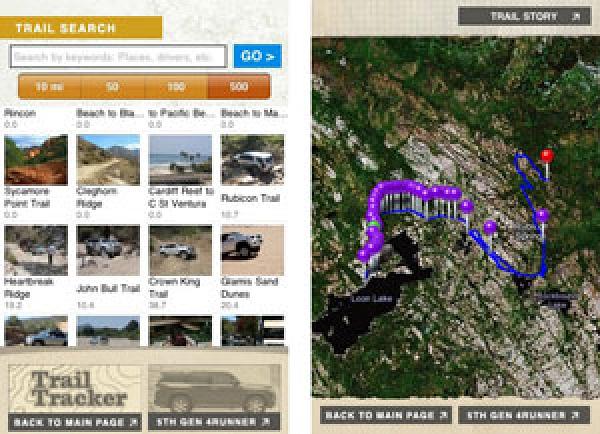Click Back to Main Page below the map
Image resolution: width=600 pixels, height=434 pixels.
(x=386, y=415)
